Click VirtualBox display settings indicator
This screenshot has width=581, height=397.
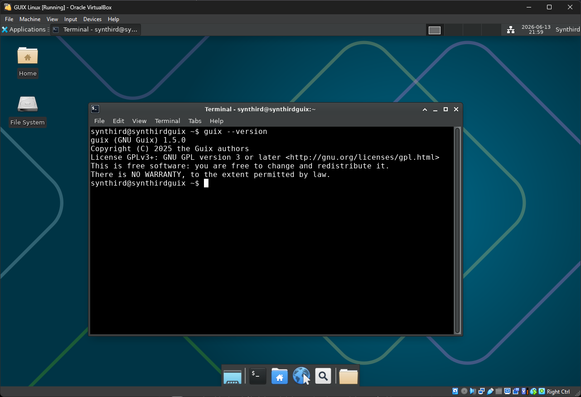[x=508, y=391]
